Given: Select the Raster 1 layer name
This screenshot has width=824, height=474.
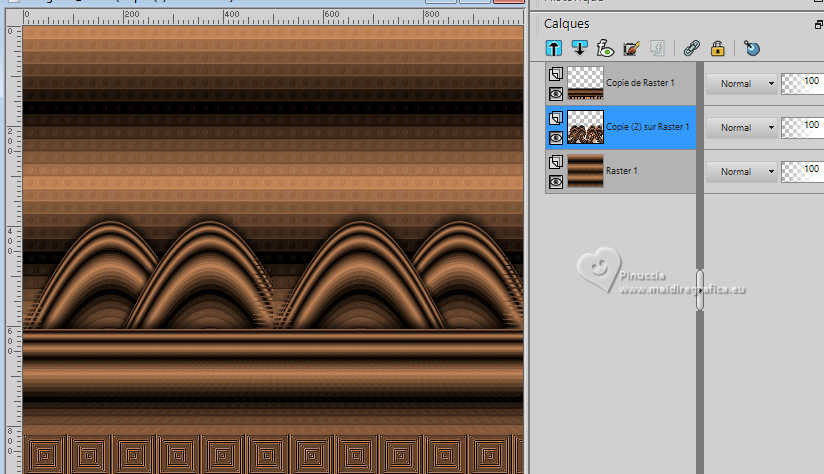Looking at the screenshot, I should tap(622, 171).
